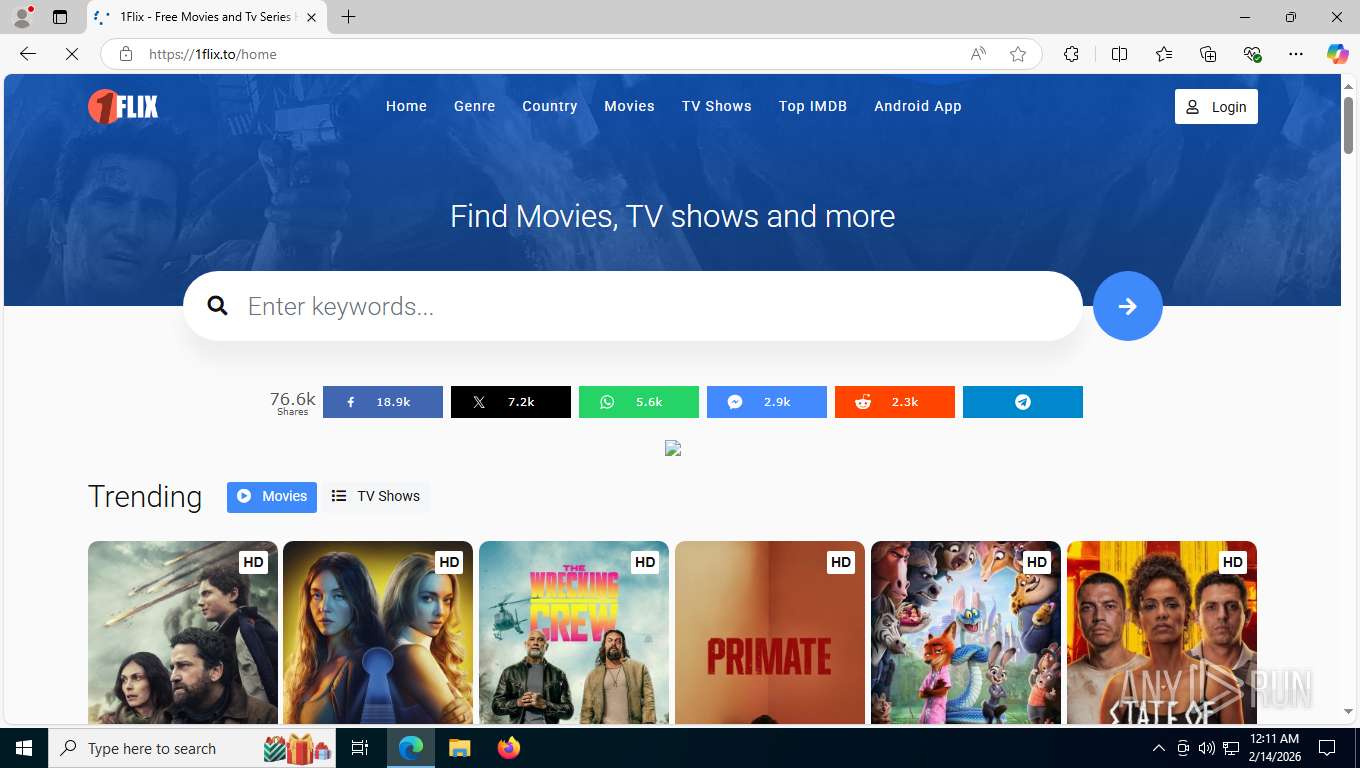Open the disaster movie poster with meteors
The height and width of the screenshot is (768, 1360).
pos(183,632)
